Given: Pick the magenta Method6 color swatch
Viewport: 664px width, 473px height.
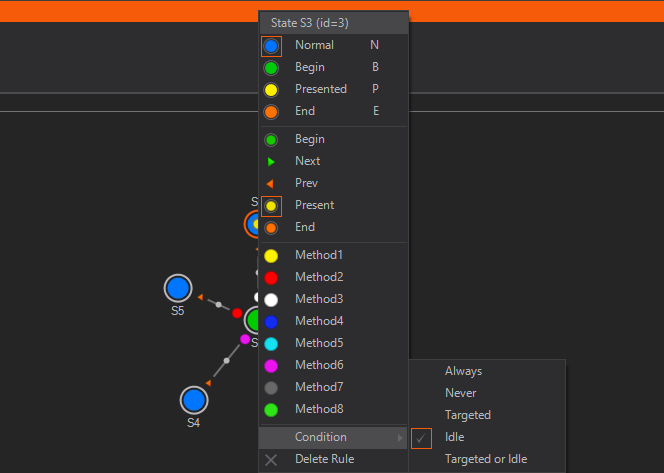Looking at the screenshot, I should coord(271,366).
